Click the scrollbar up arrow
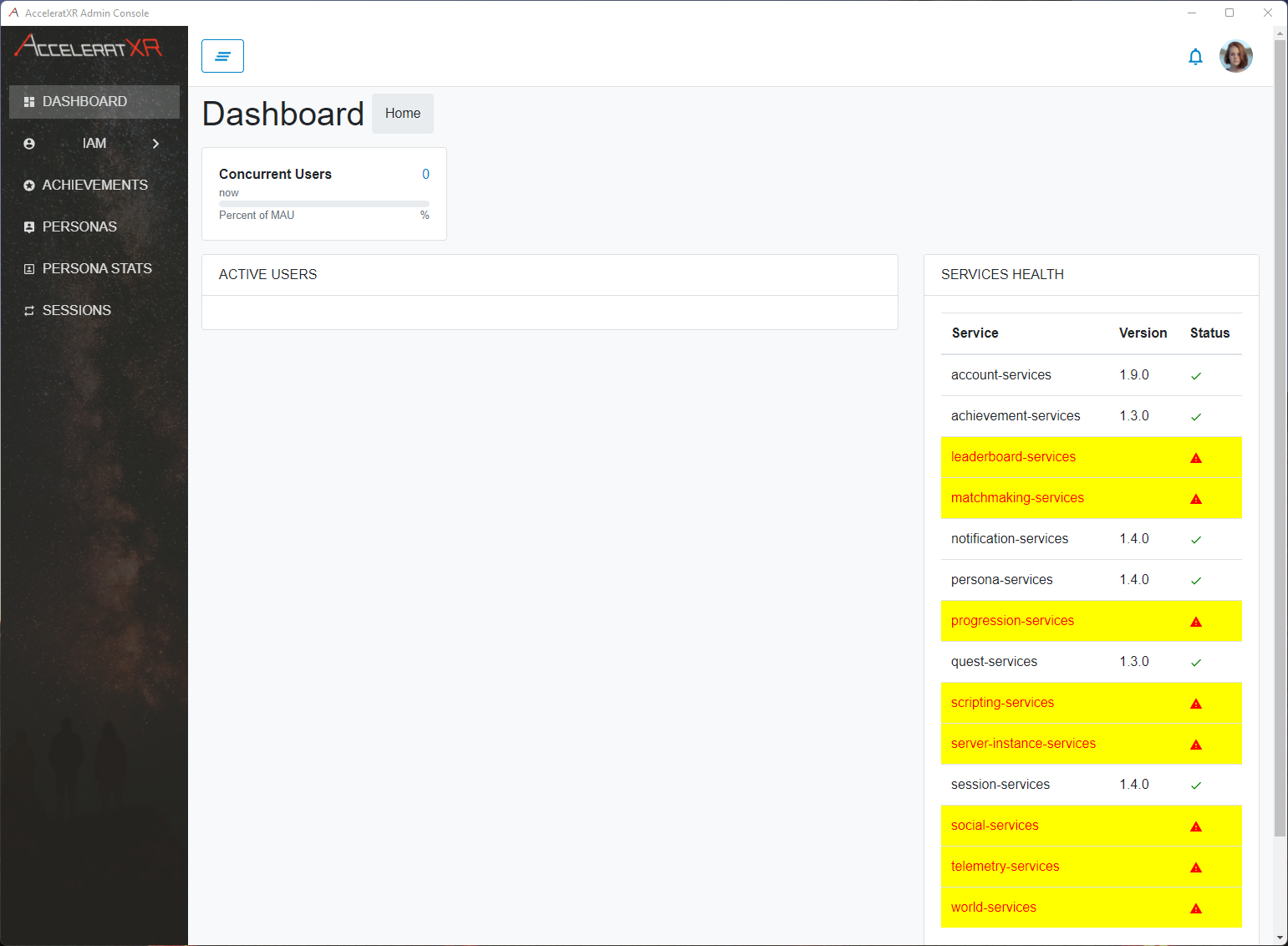This screenshot has height=946, width=1288. click(x=1280, y=33)
